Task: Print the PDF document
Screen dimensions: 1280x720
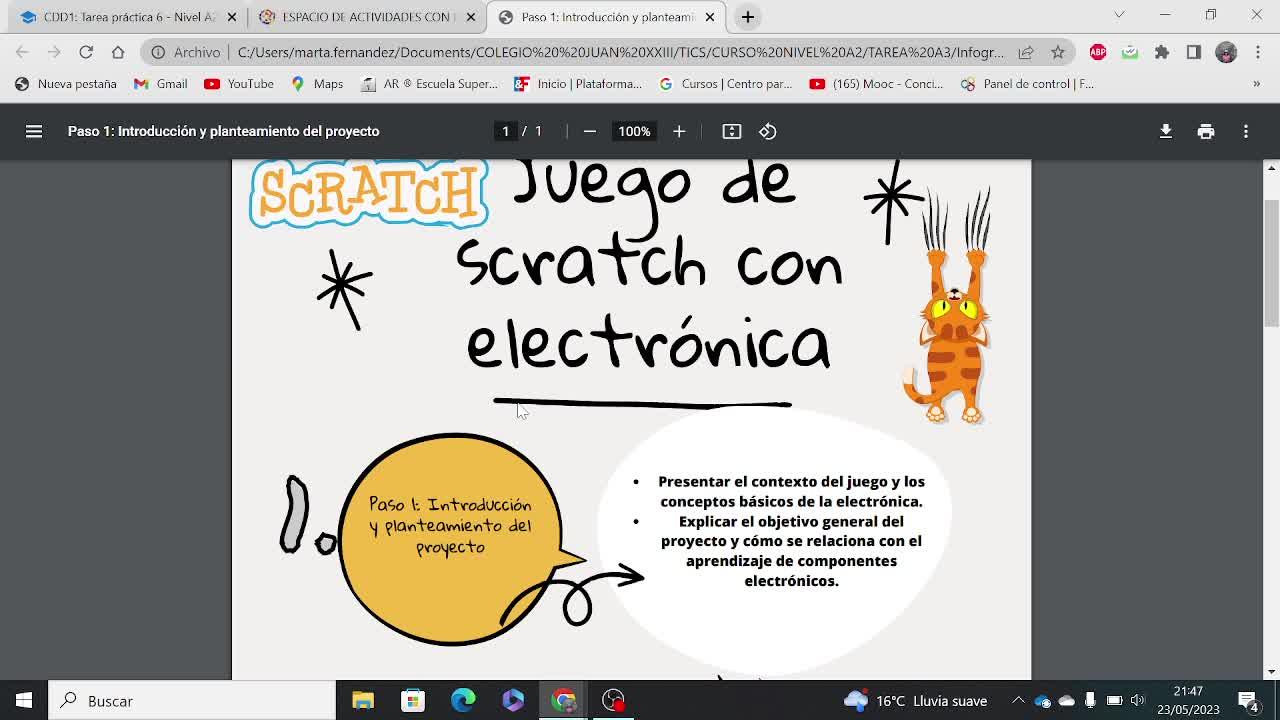Action: [x=1206, y=131]
